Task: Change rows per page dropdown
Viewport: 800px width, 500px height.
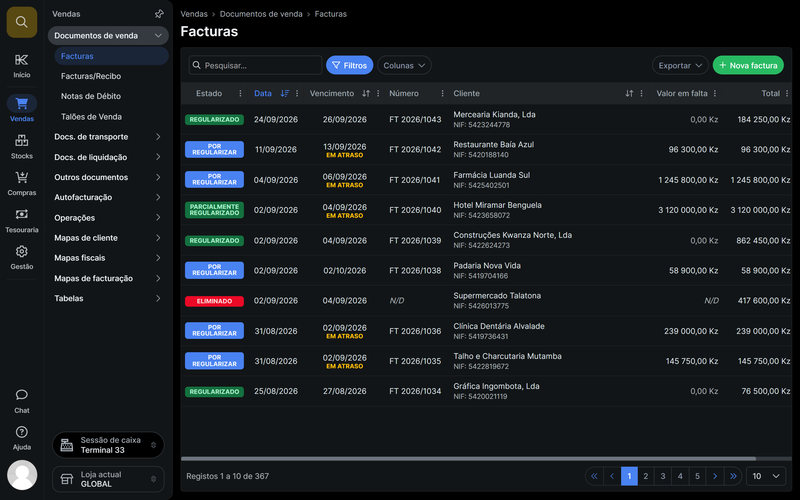Action: (766, 476)
